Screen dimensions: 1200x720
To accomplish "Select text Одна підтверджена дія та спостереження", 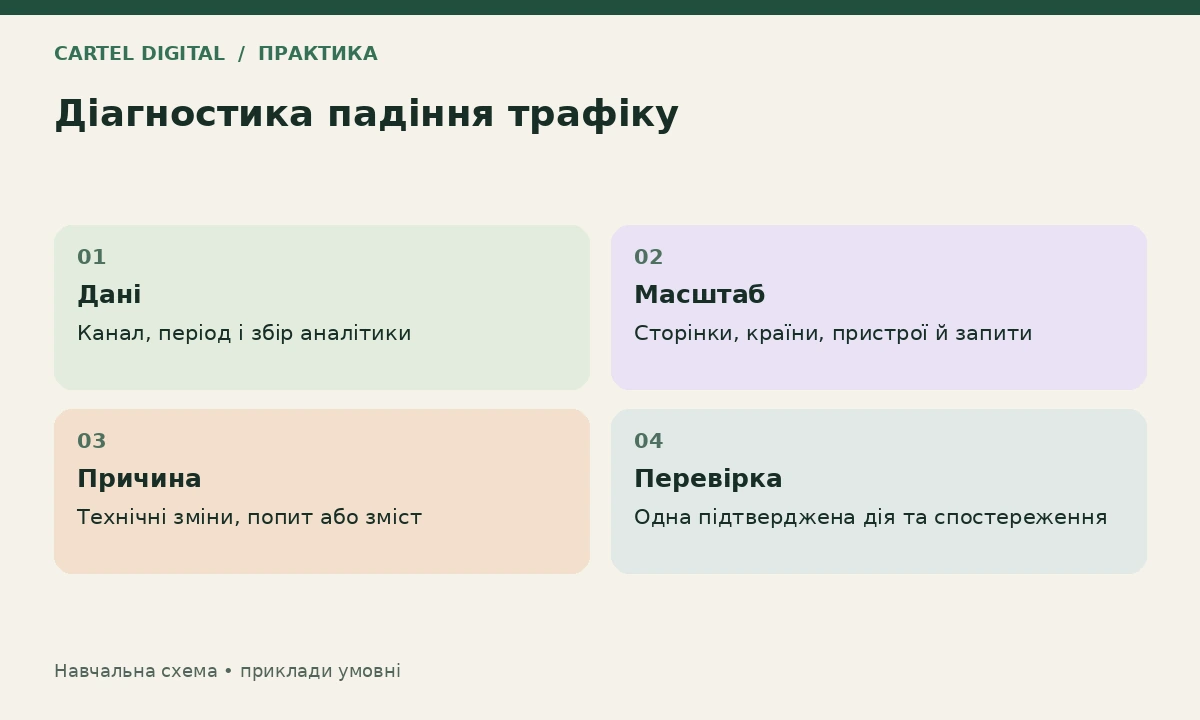I will coord(871,518).
